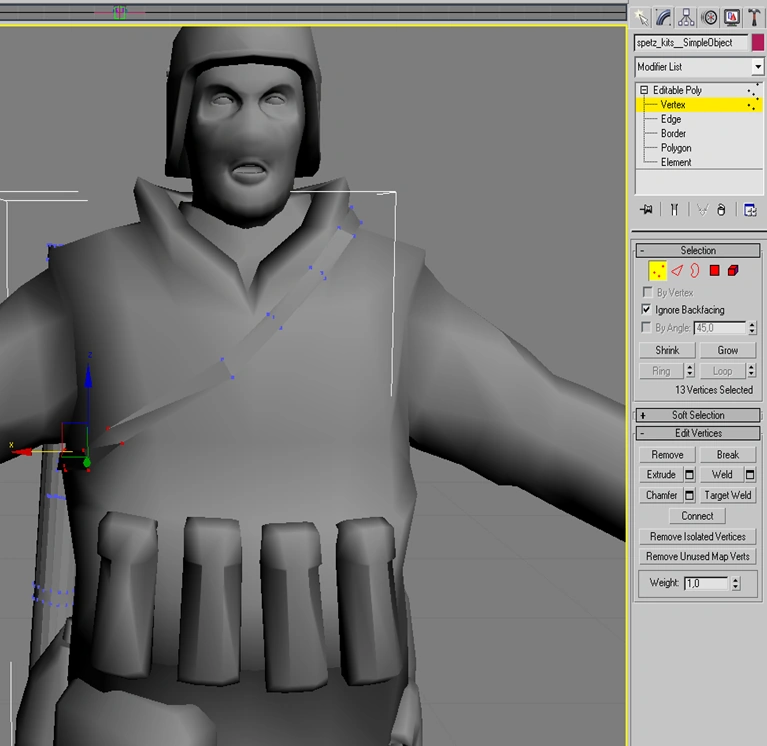The height and width of the screenshot is (746, 767).
Task: Select the Polygon selection mode icon
Action: pyautogui.click(x=714, y=270)
